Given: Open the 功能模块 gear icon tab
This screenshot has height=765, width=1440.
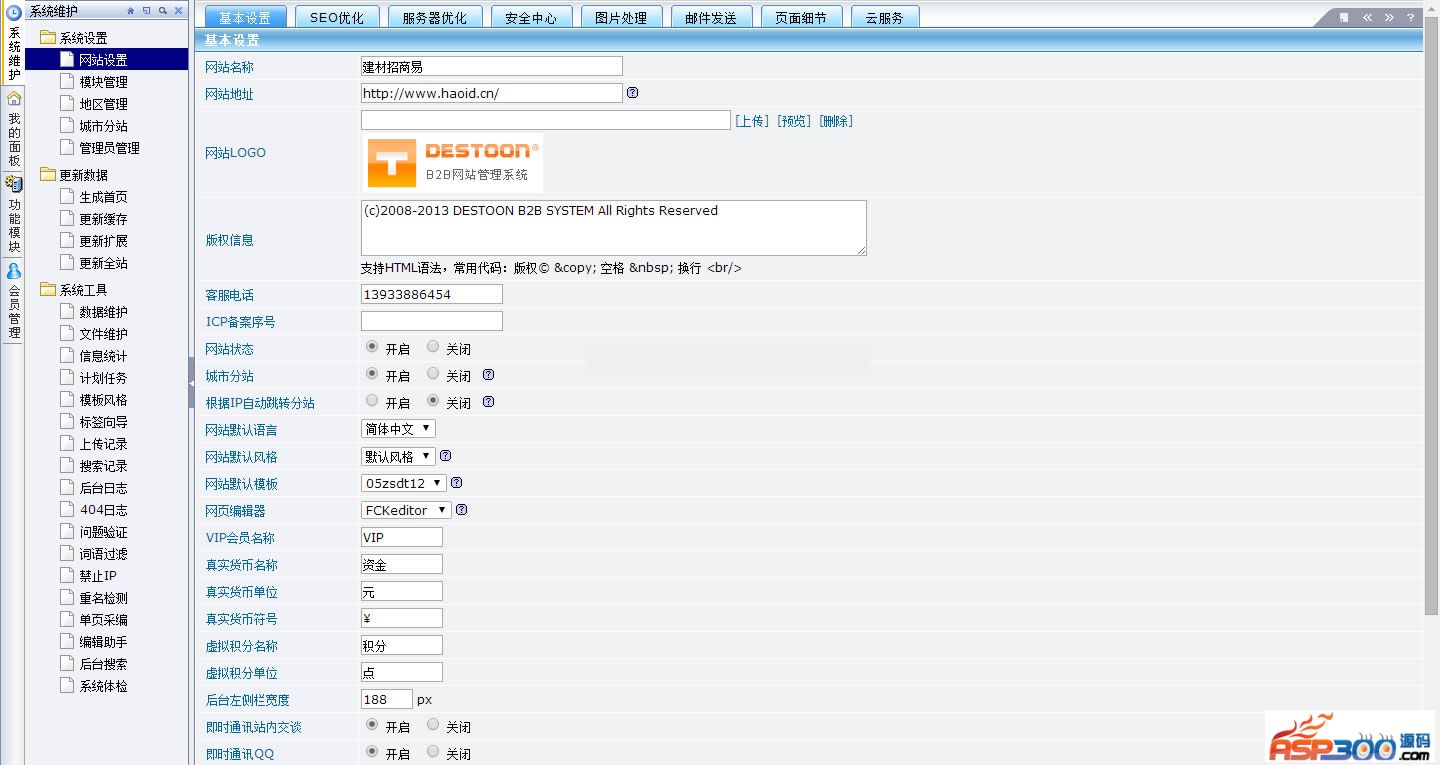Looking at the screenshot, I should click(14, 216).
